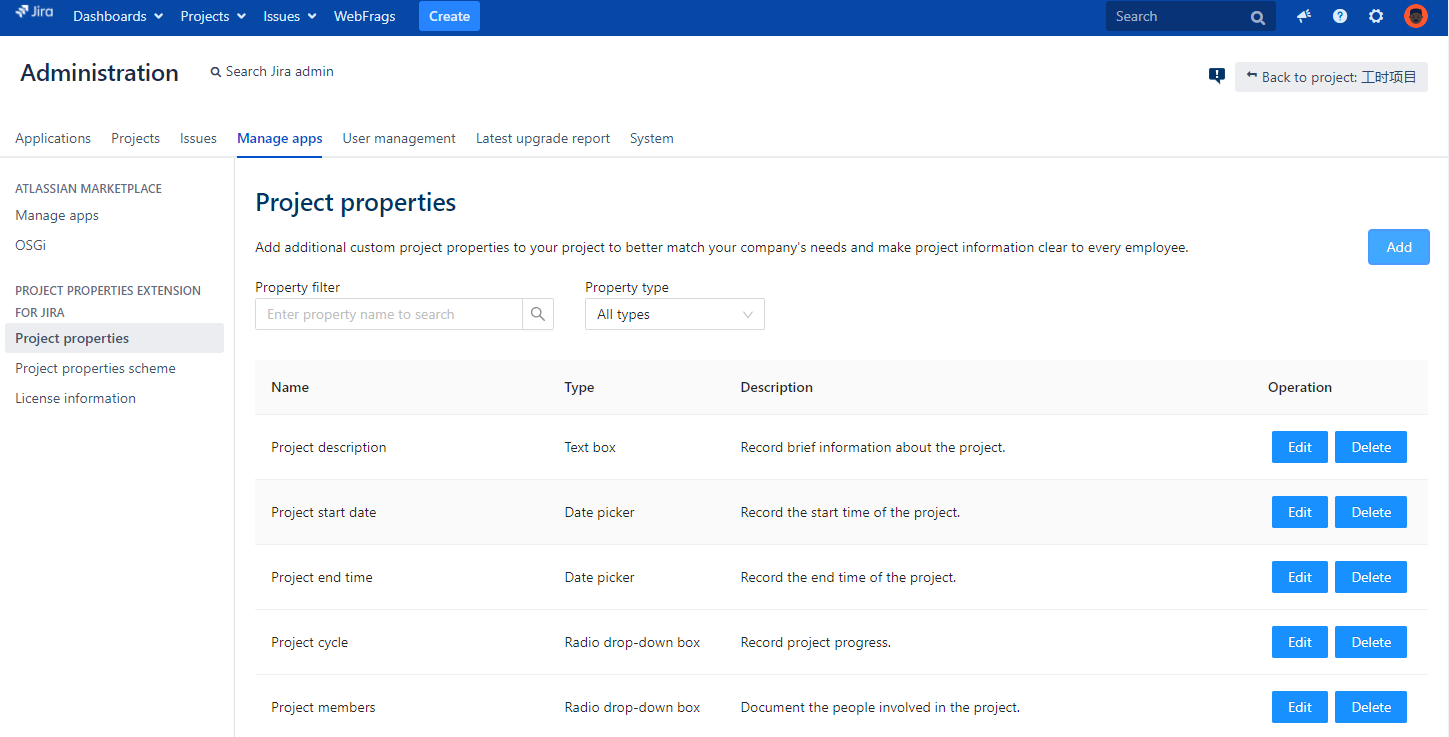Viewport: 1449px width, 737px height.
Task: Click the Enter property name to search field
Action: point(389,314)
